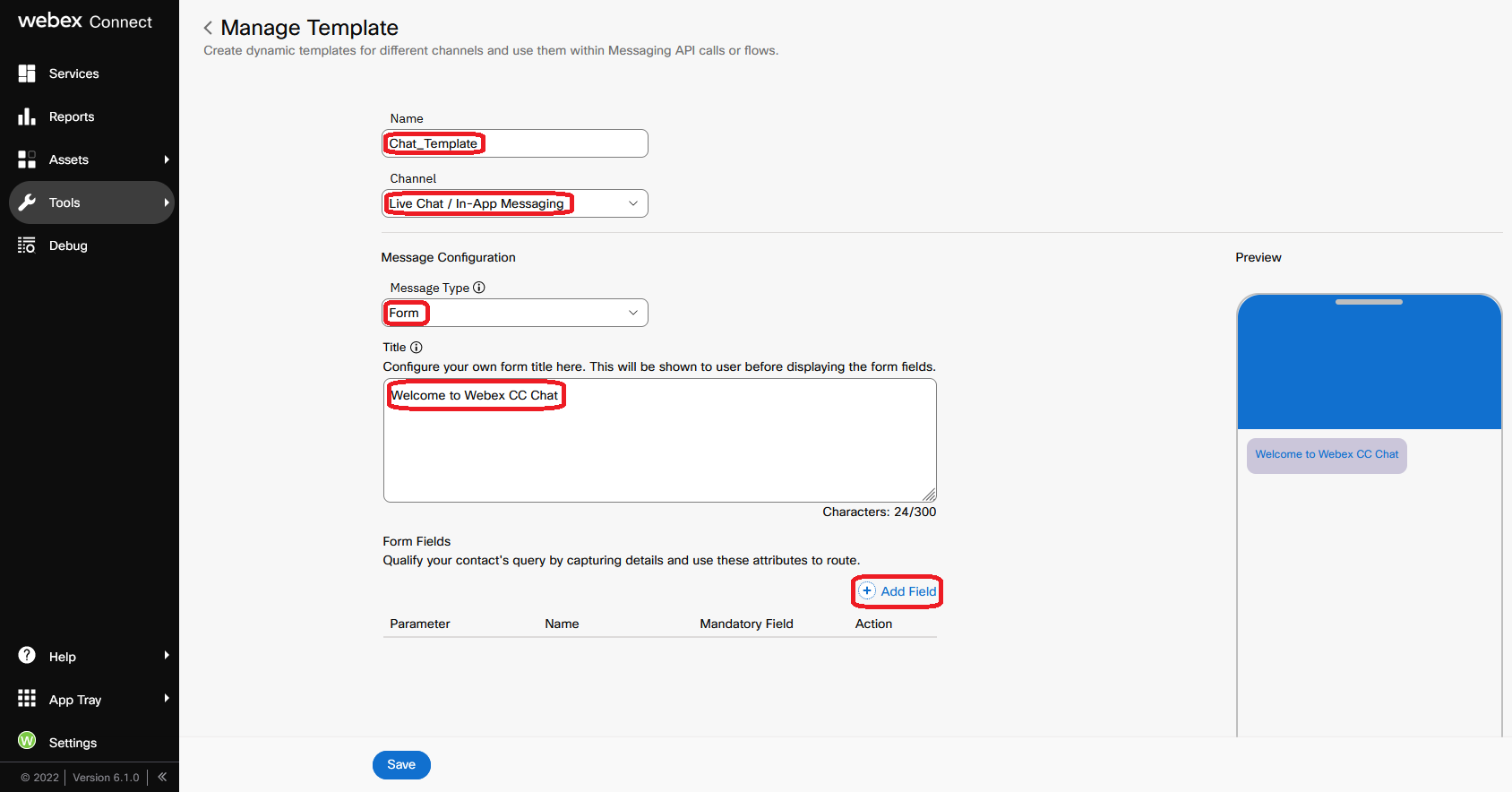Click the Save button
Image resolution: width=1512 pixels, height=792 pixels.
coord(401,764)
